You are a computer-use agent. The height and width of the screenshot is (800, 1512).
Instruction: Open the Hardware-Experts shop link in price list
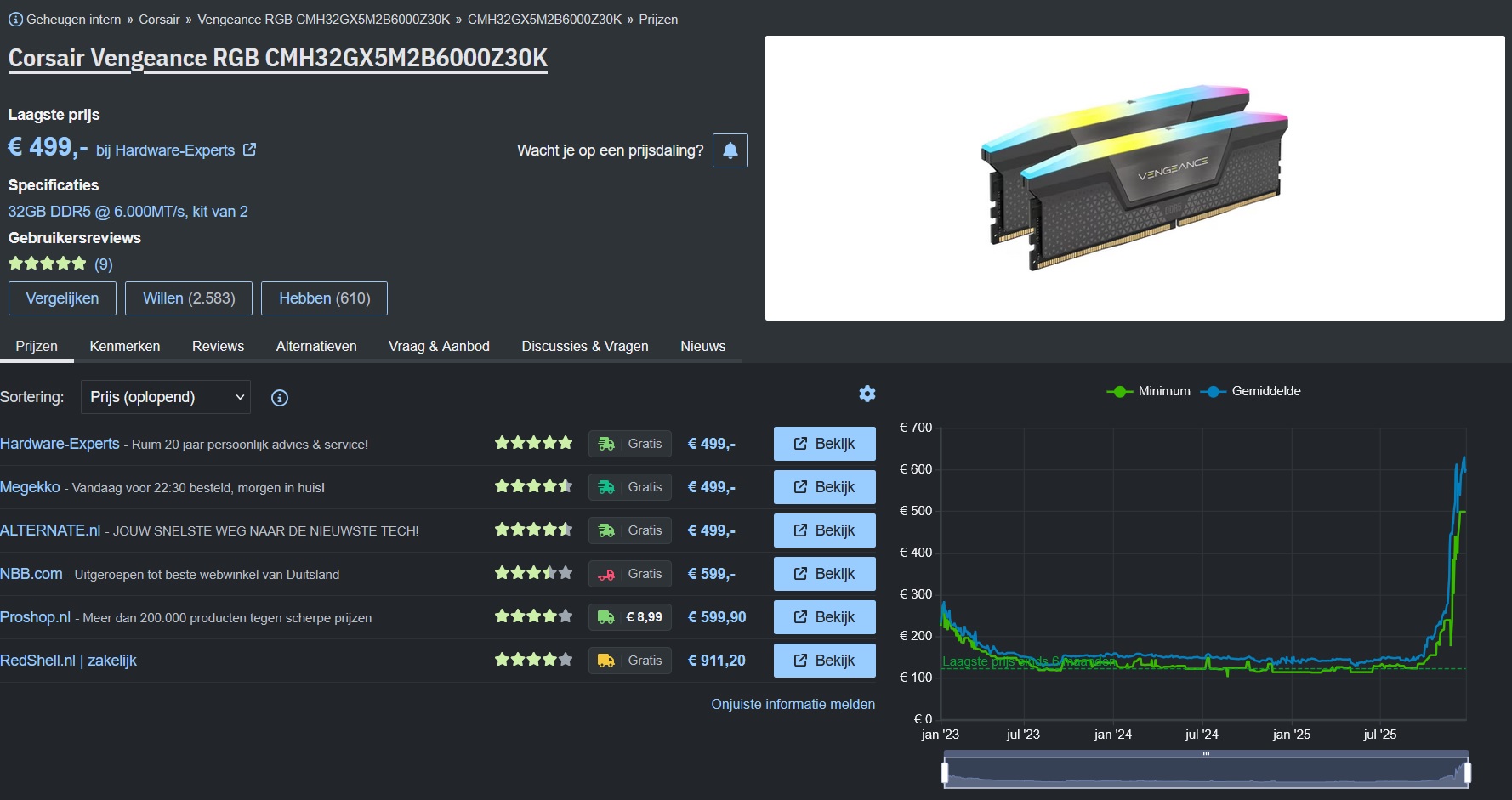[x=60, y=444]
